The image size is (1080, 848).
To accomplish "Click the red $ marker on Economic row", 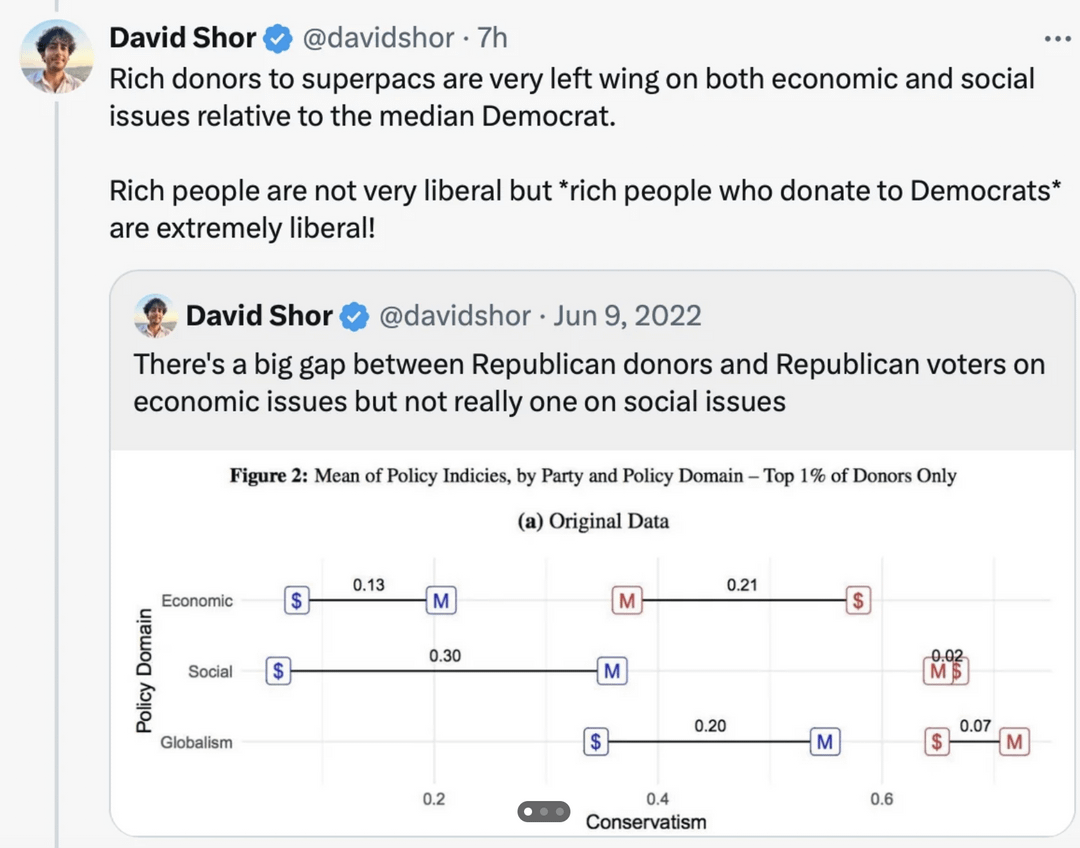I will [858, 601].
